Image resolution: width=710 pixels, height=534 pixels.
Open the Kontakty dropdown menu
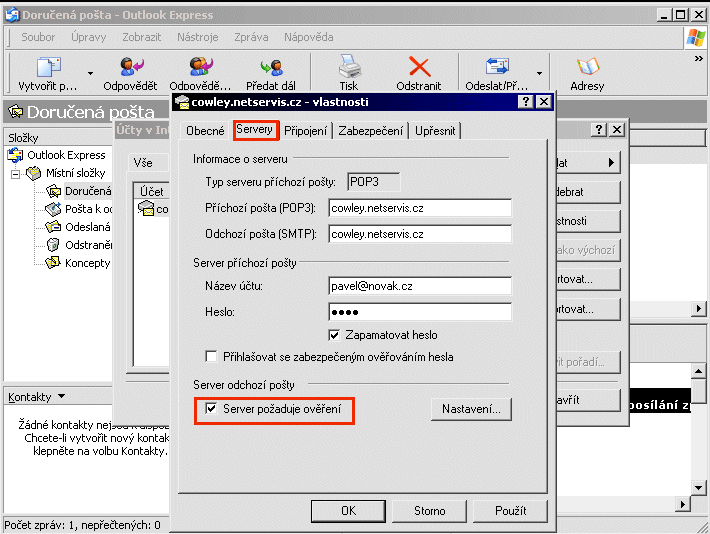point(62,396)
